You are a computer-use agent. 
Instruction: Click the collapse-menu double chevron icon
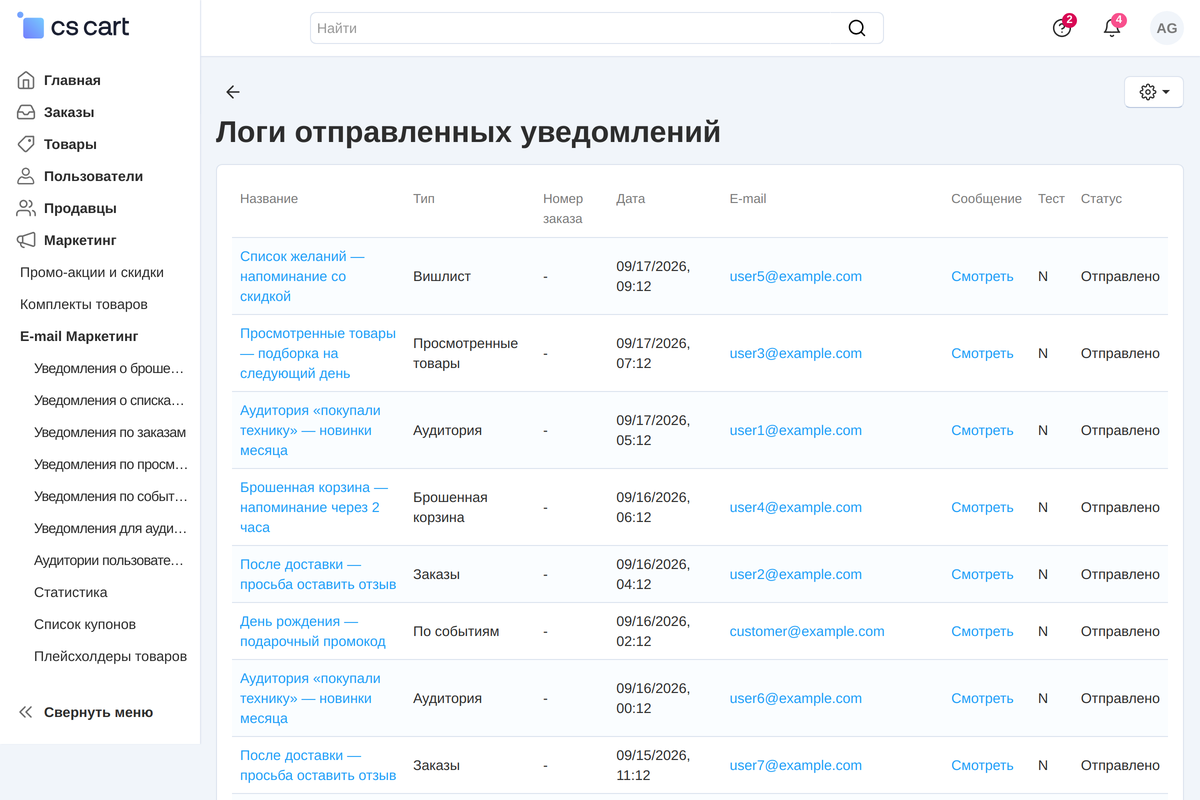point(26,712)
